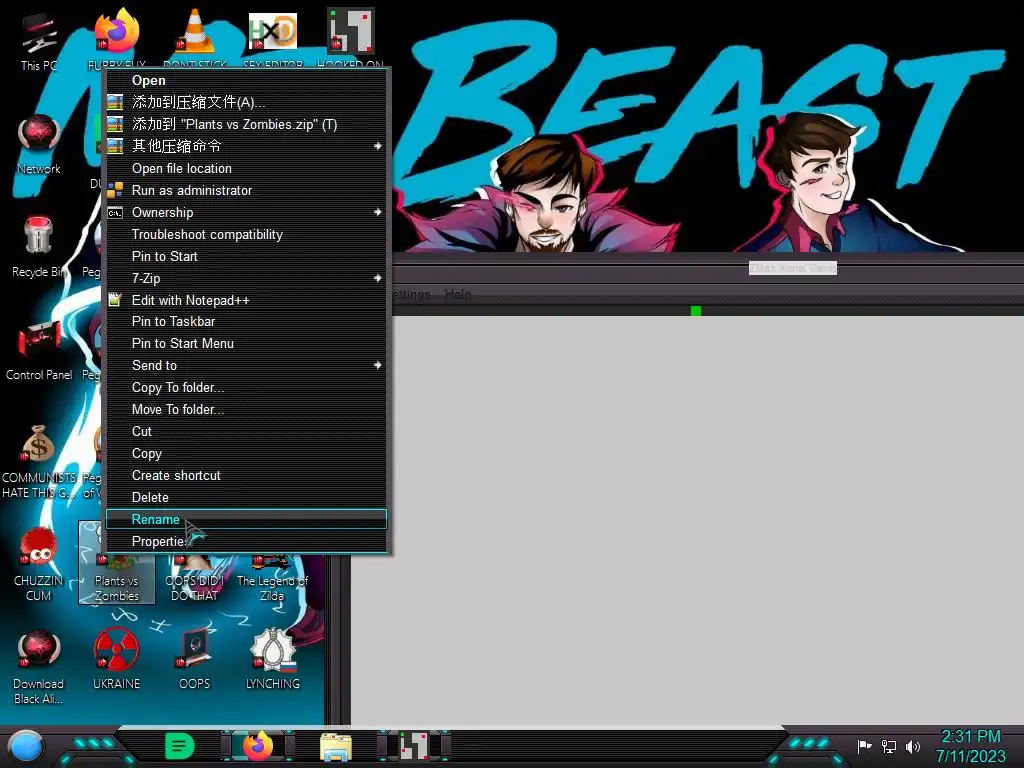
Task: Open the Help menu in emulator window
Action: click(x=458, y=295)
